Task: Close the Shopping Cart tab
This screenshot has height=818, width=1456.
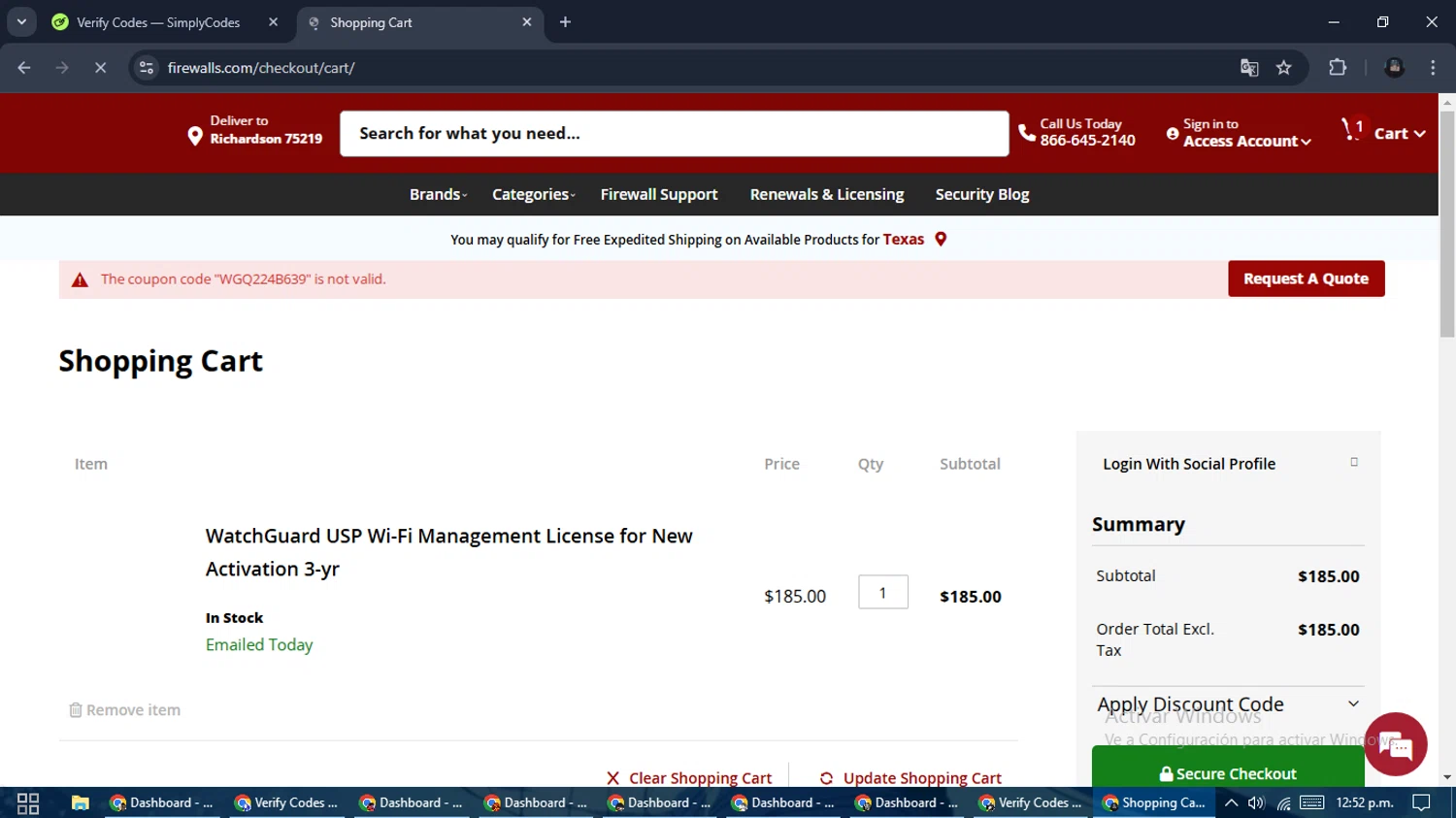Action: coord(526,22)
